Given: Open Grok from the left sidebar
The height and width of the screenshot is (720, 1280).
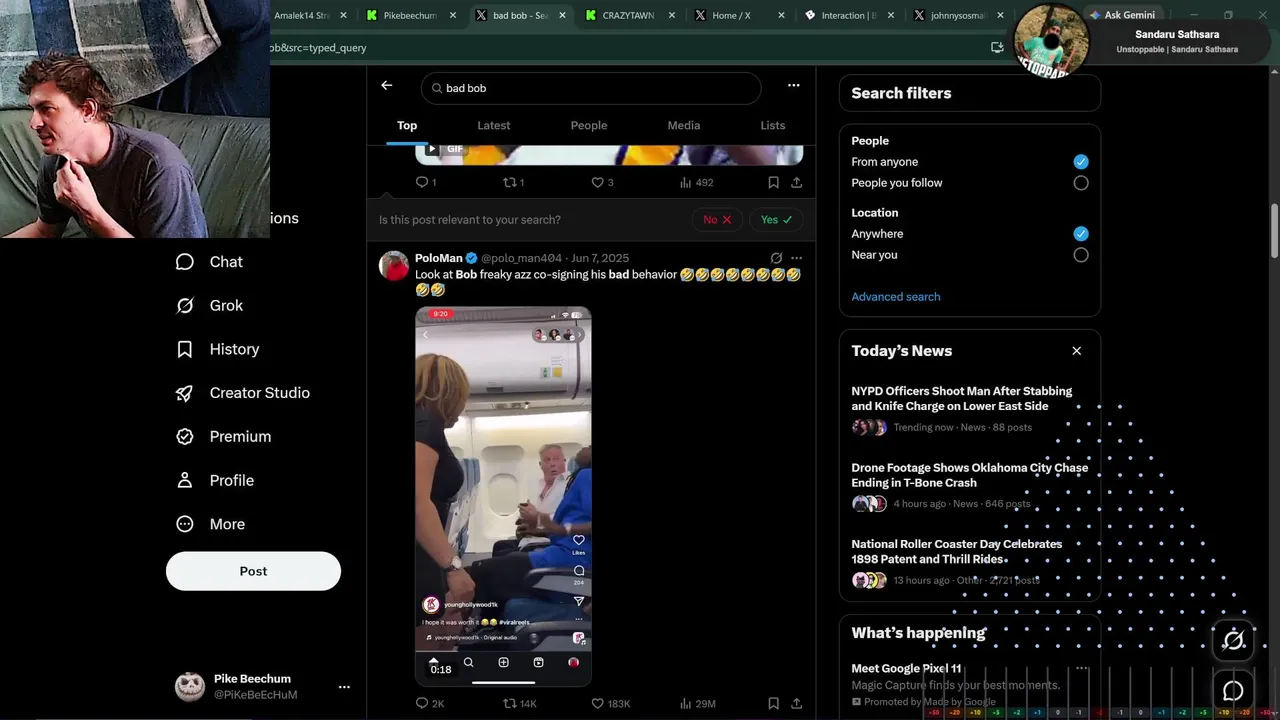Looking at the screenshot, I should [210, 306].
